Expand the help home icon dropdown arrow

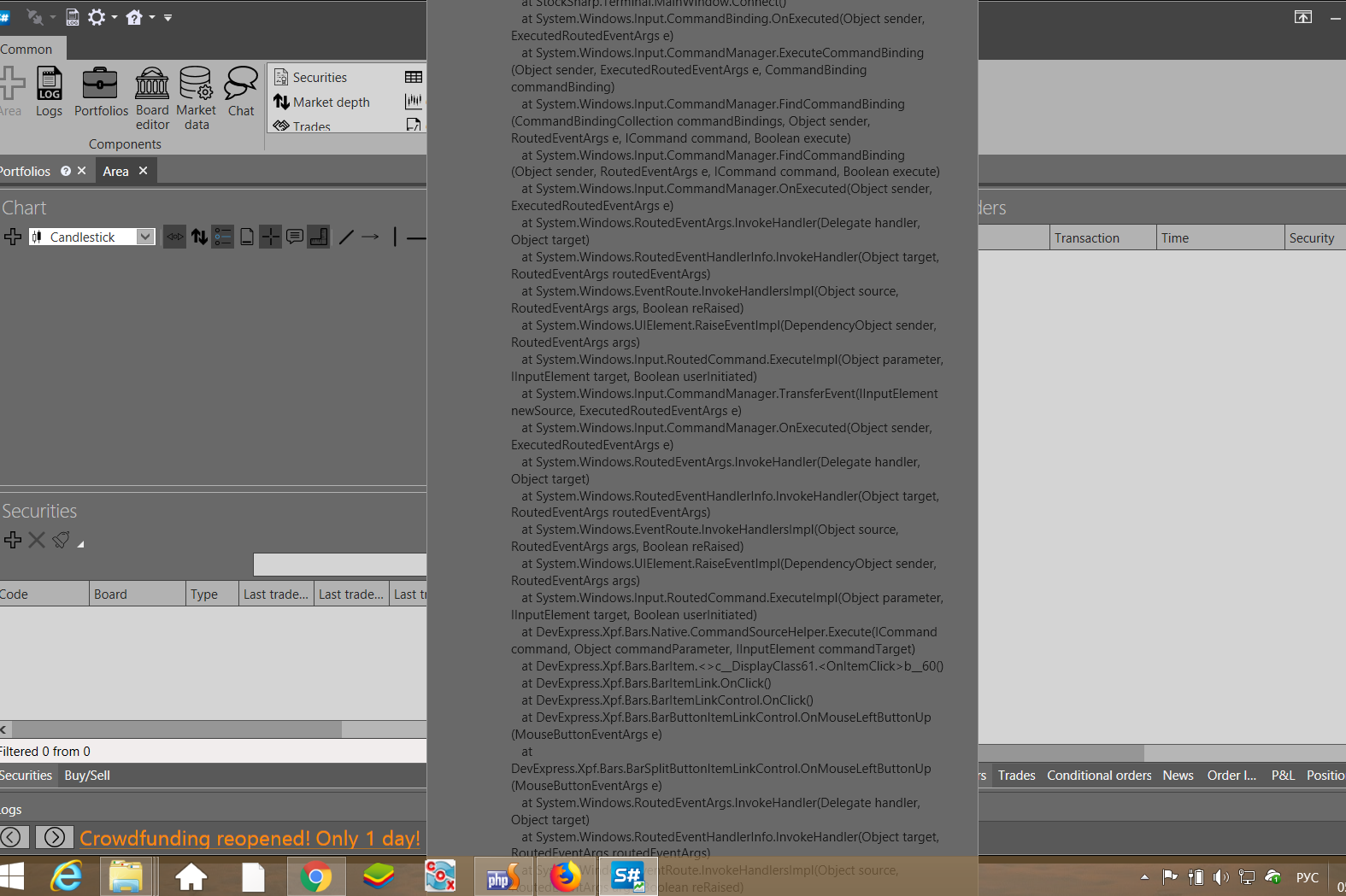152,17
